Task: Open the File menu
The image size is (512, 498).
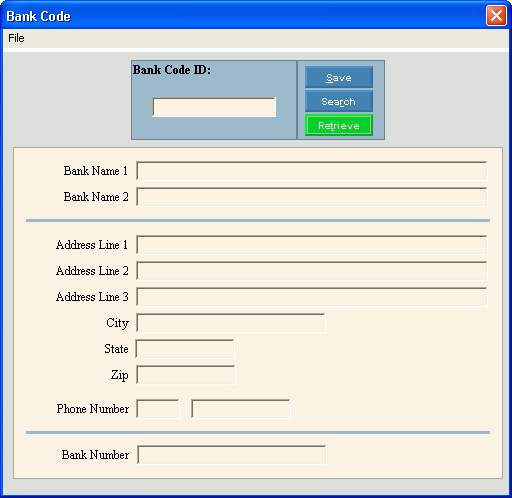Action: pyautogui.click(x=16, y=38)
